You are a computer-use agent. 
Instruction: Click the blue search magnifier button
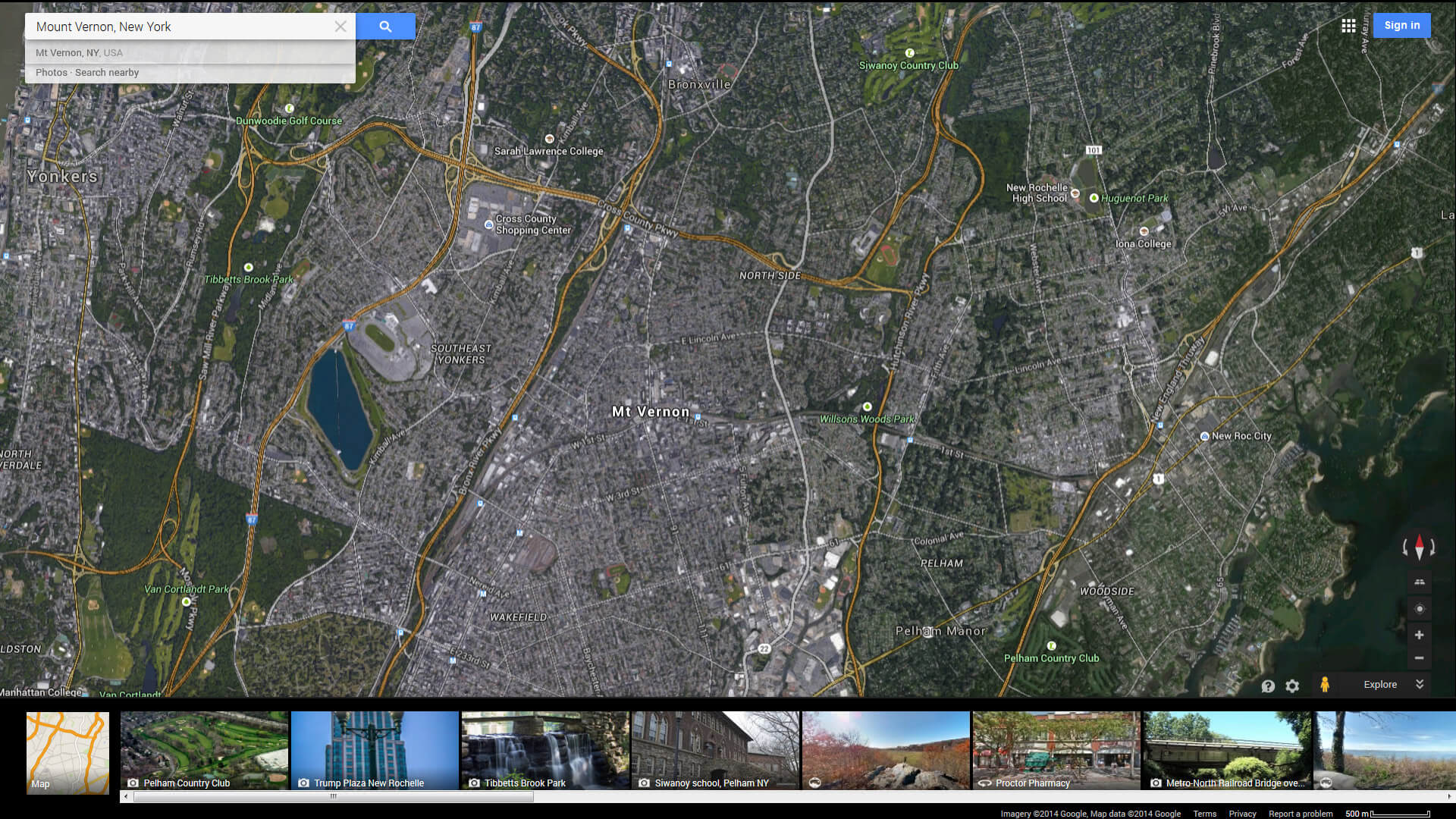pos(385,27)
